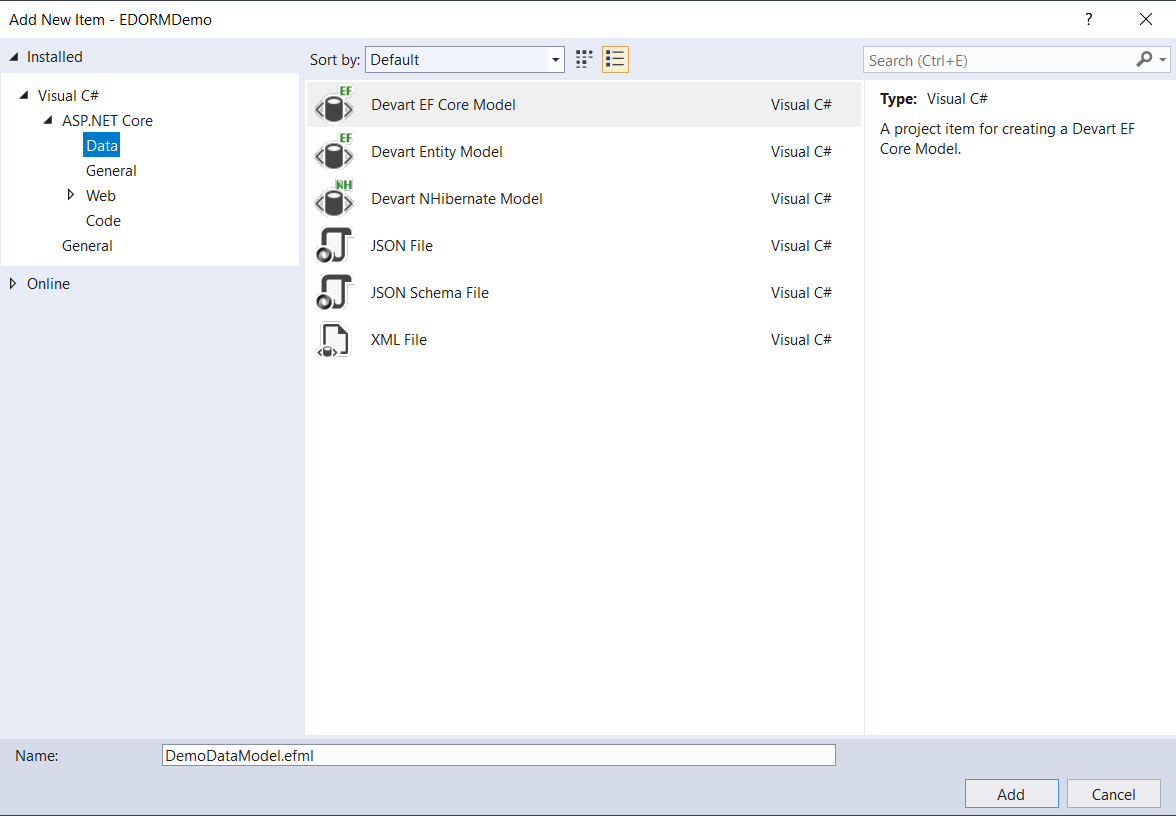Viewport: 1176px width, 816px height.
Task: Select the Devart EF Core Model text
Action: pyautogui.click(x=443, y=105)
